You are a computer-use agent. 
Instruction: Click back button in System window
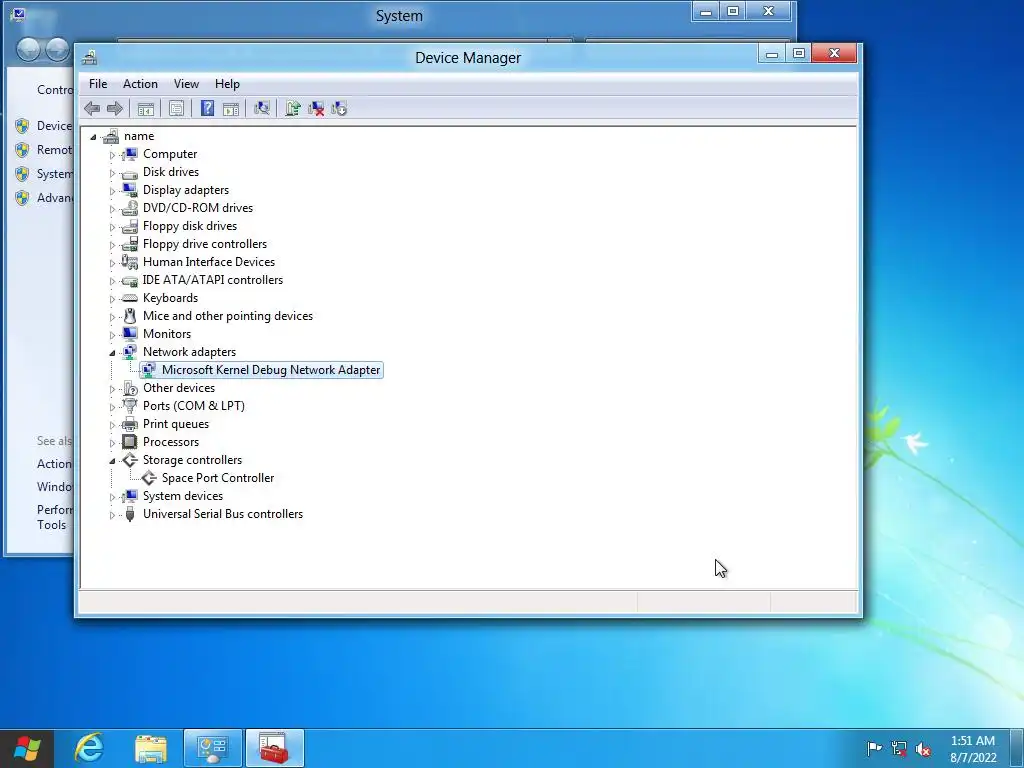[27, 50]
